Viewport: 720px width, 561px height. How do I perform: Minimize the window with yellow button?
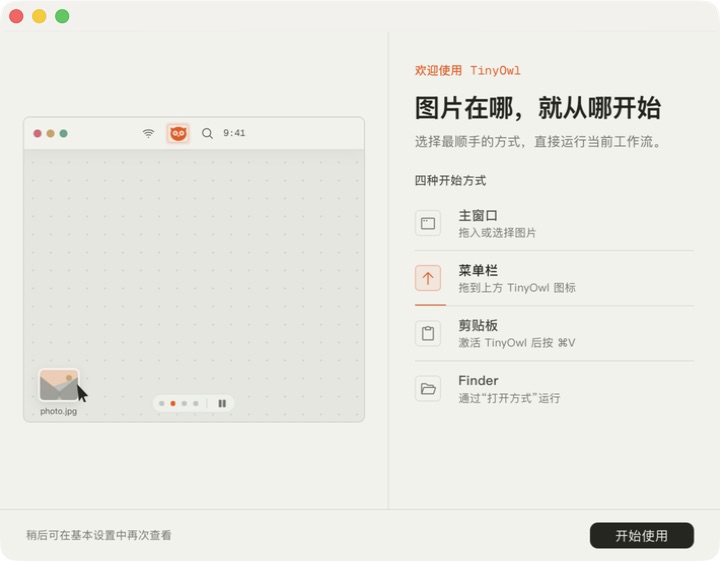tap(39, 16)
